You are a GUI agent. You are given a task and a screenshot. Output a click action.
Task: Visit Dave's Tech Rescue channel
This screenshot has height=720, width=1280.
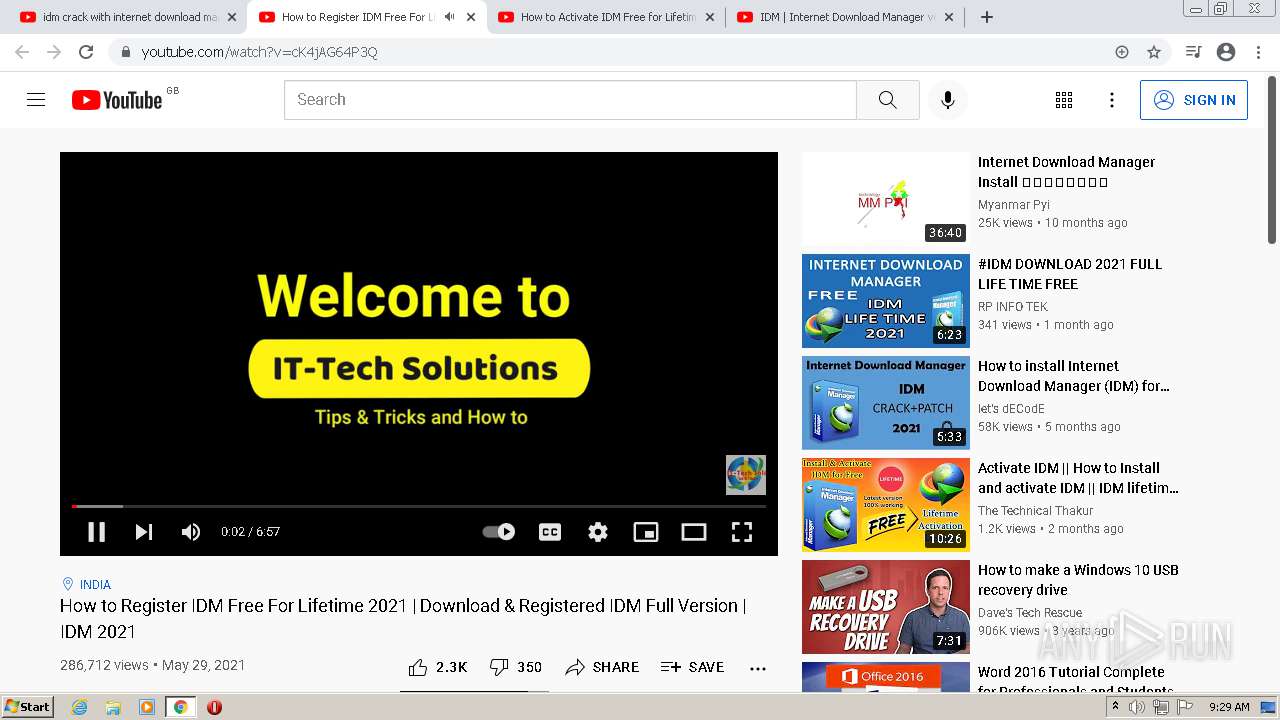(x=1030, y=612)
